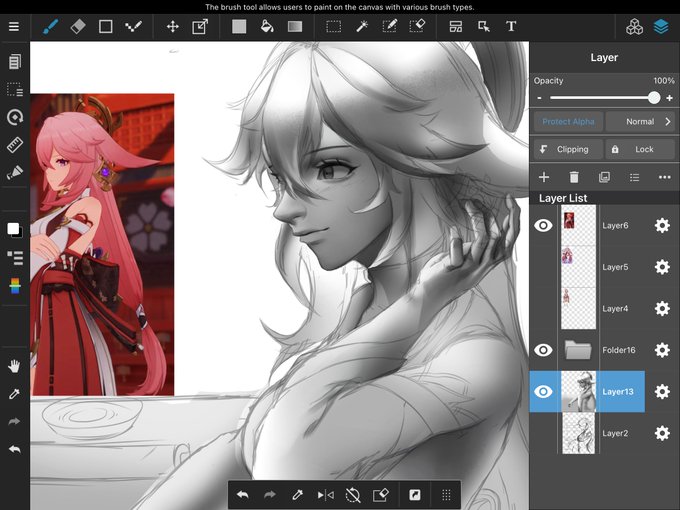The height and width of the screenshot is (510, 680).
Task: Click redo arrow in left sidebar
Action: (14, 422)
